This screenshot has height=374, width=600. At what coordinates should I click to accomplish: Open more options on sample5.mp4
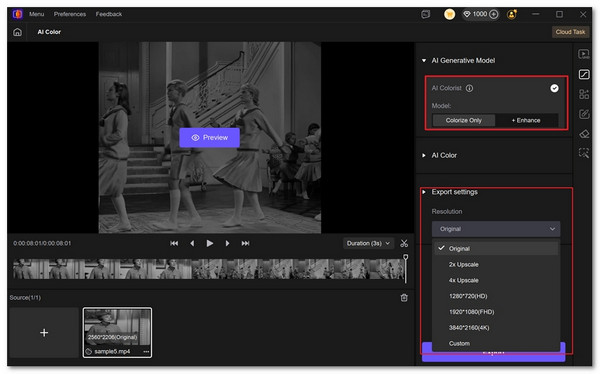point(146,352)
